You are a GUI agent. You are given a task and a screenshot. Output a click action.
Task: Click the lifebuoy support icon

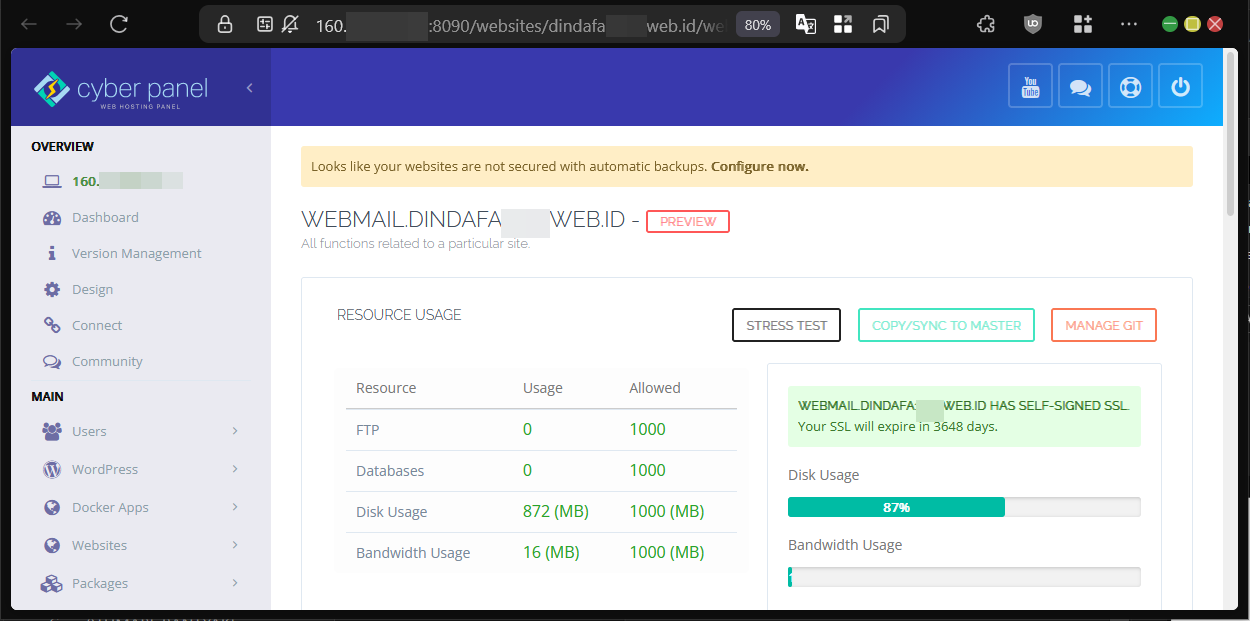1130,86
